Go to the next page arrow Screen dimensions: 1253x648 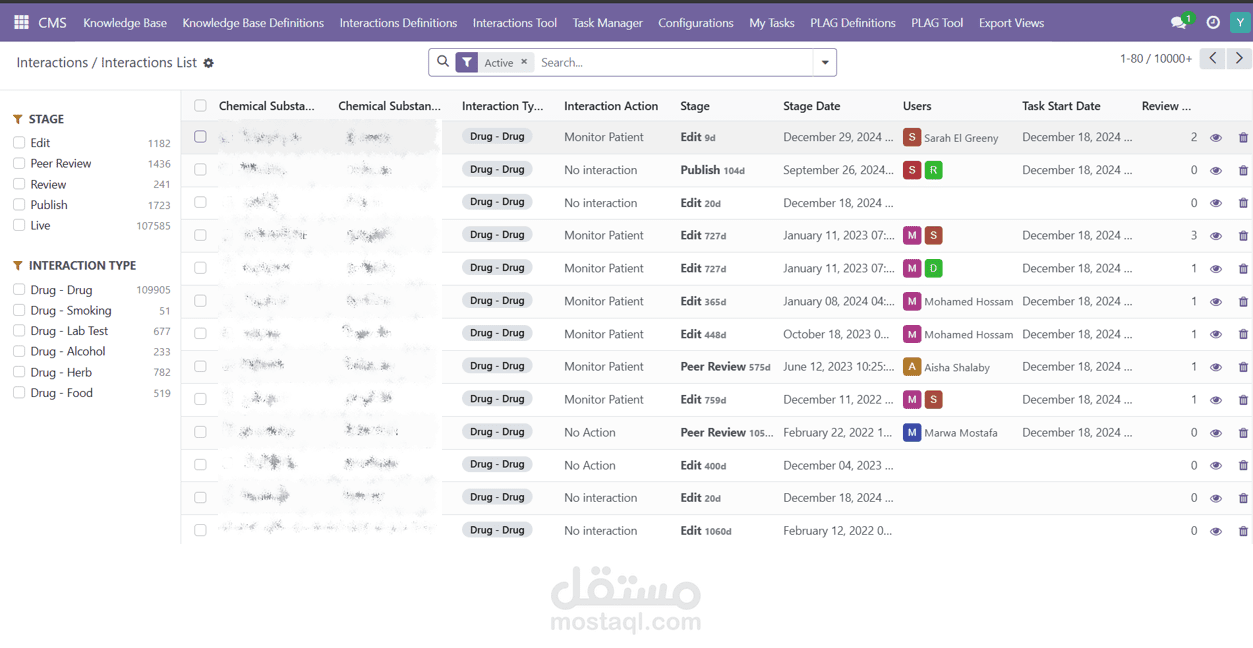point(1239,58)
